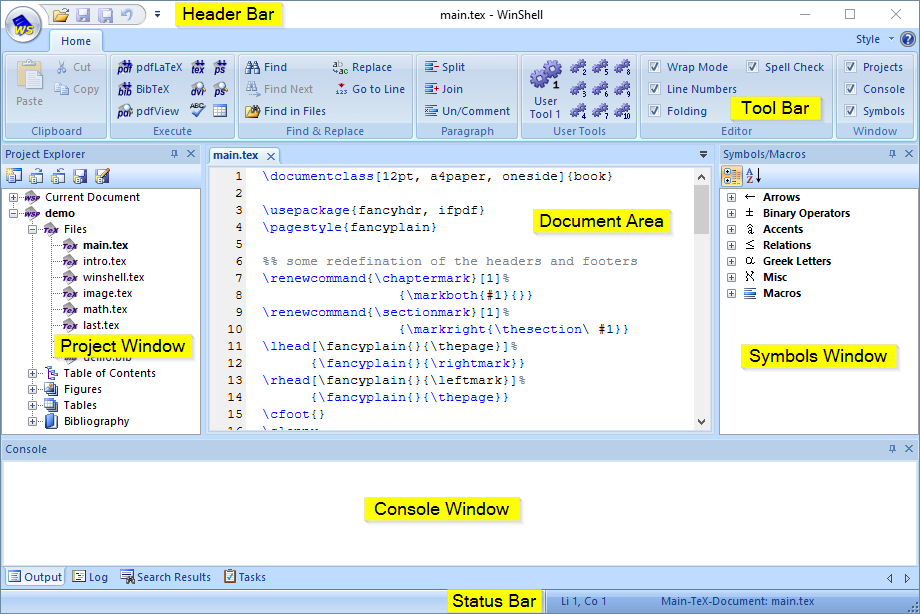Disable the Folding checkbox
The width and height of the screenshot is (920, 614).
click(654, 110)
